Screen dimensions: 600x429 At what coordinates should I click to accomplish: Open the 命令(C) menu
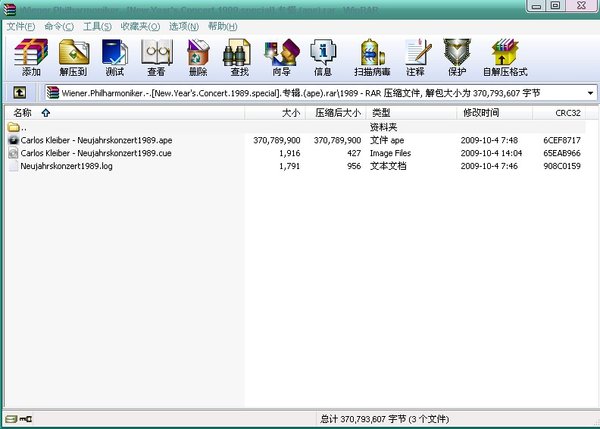click(59, 26)
